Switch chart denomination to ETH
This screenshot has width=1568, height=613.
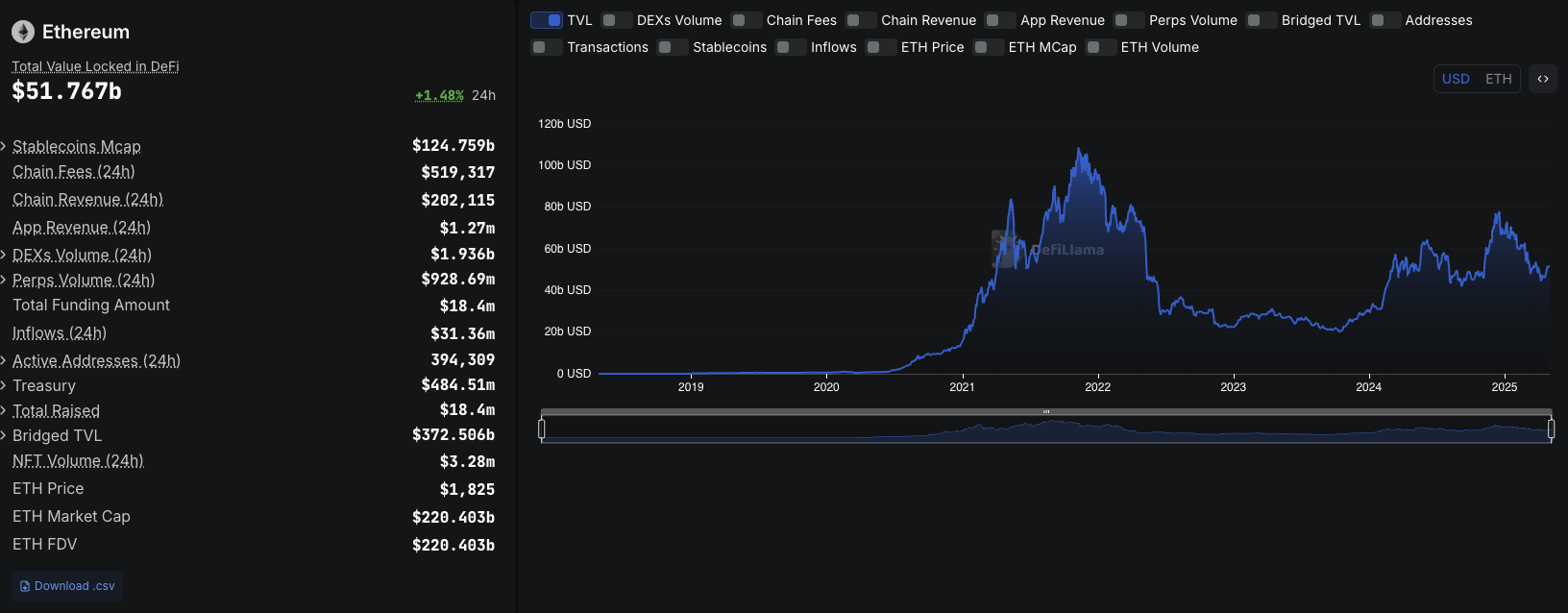click(x=1498, y=79)
